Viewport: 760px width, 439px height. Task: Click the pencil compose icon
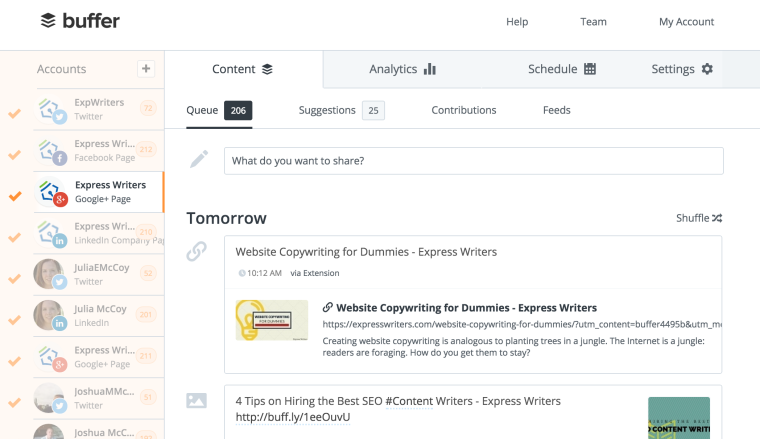(199, 159)
